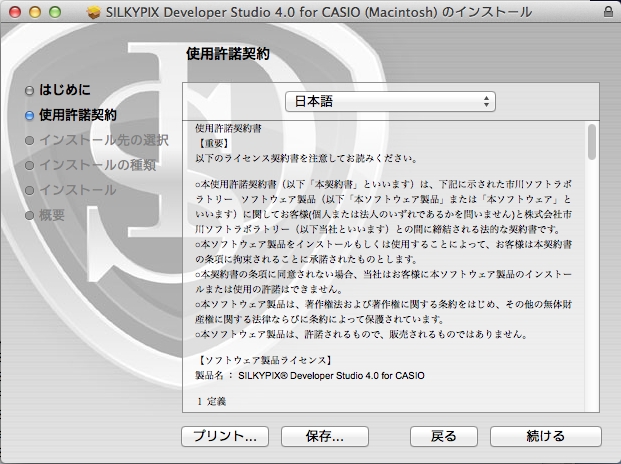Screen dimensions: 621x464
Task: Click the 【重要】 line in license text
Action: click(214, 143)
